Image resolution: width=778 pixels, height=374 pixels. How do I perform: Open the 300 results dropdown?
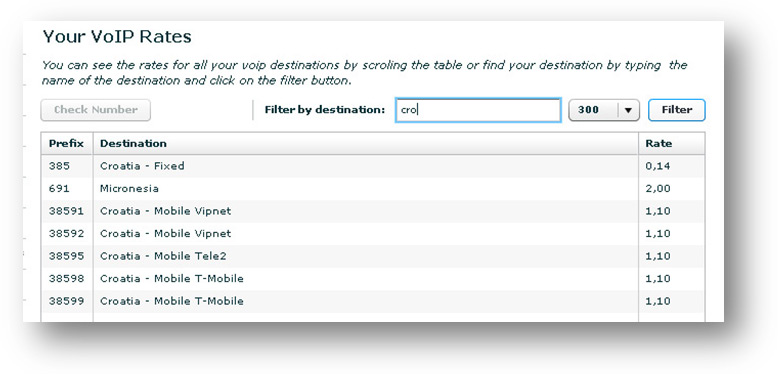point(604,110)
